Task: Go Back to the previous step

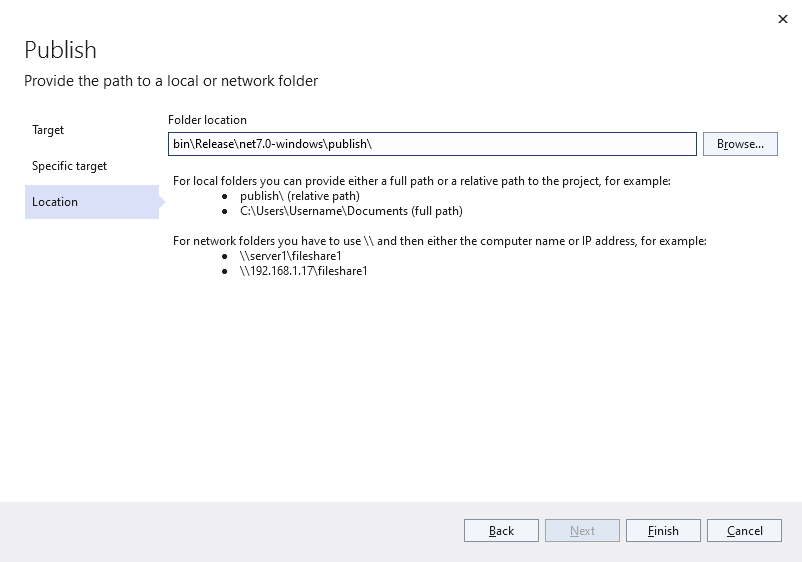Action: tap(501, 531)
